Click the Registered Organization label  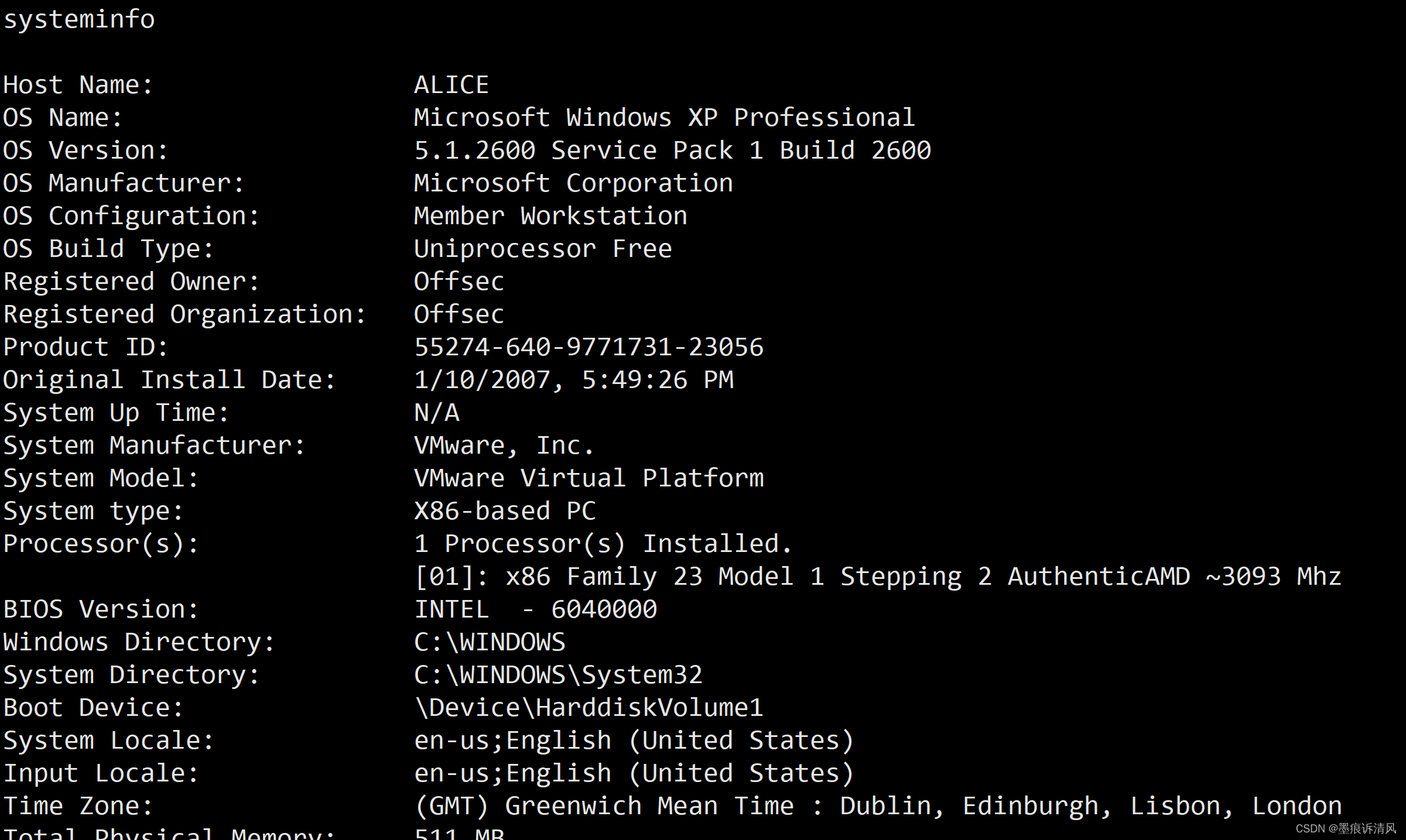(184, 315)
